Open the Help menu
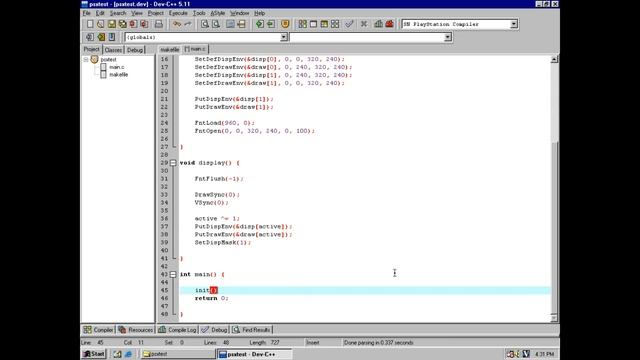Image resolution: width=640 pixels, height=360 pixels. tap(260, 13)
